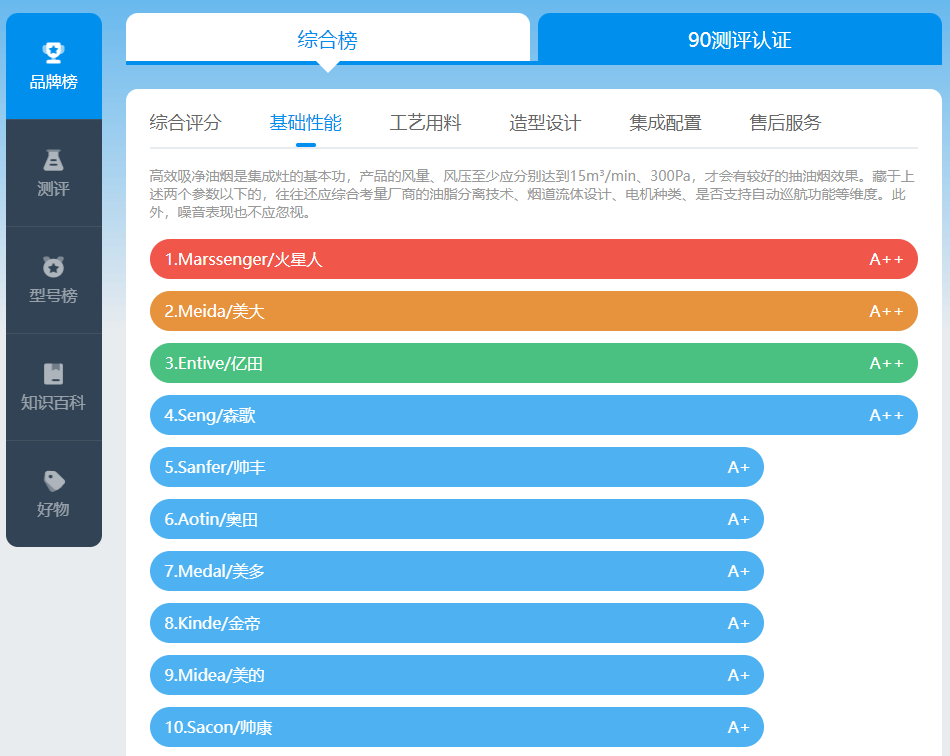This screenshot has height=756, width=950.
Task: Open the 9.Midea/美的 ranking bar
Action: coord(457,675)
